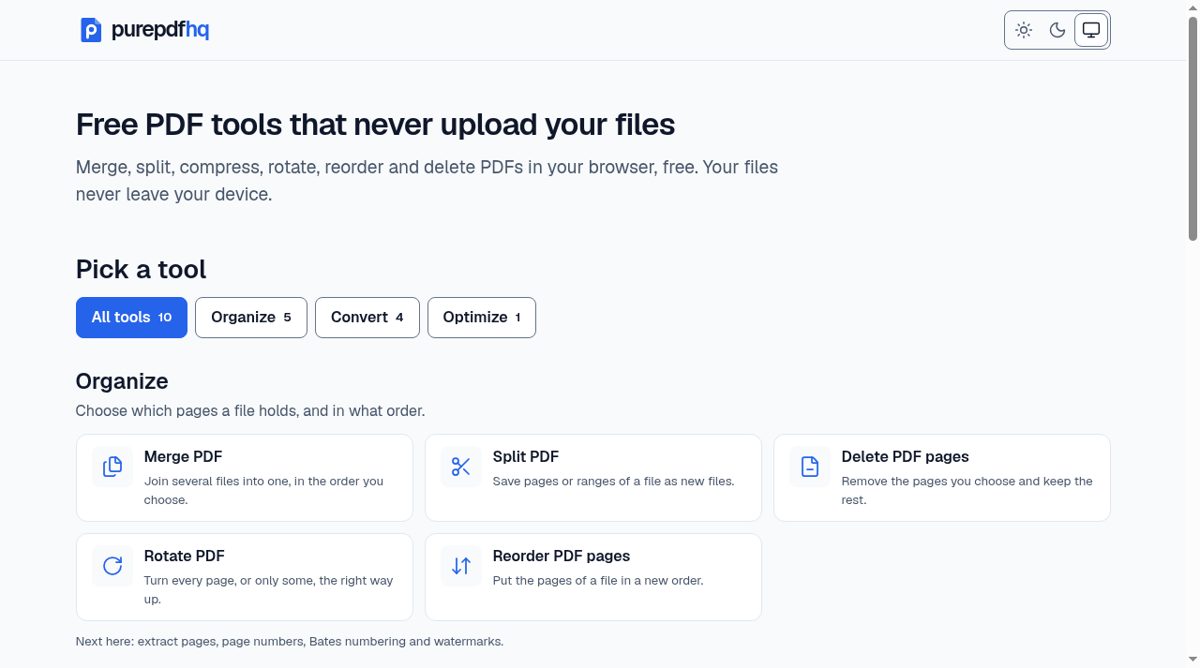Click the "Free PDF tools that never upload your files" heading
Image resolution: width=1200 pixels, height=668 pixels.
[375, 124]
